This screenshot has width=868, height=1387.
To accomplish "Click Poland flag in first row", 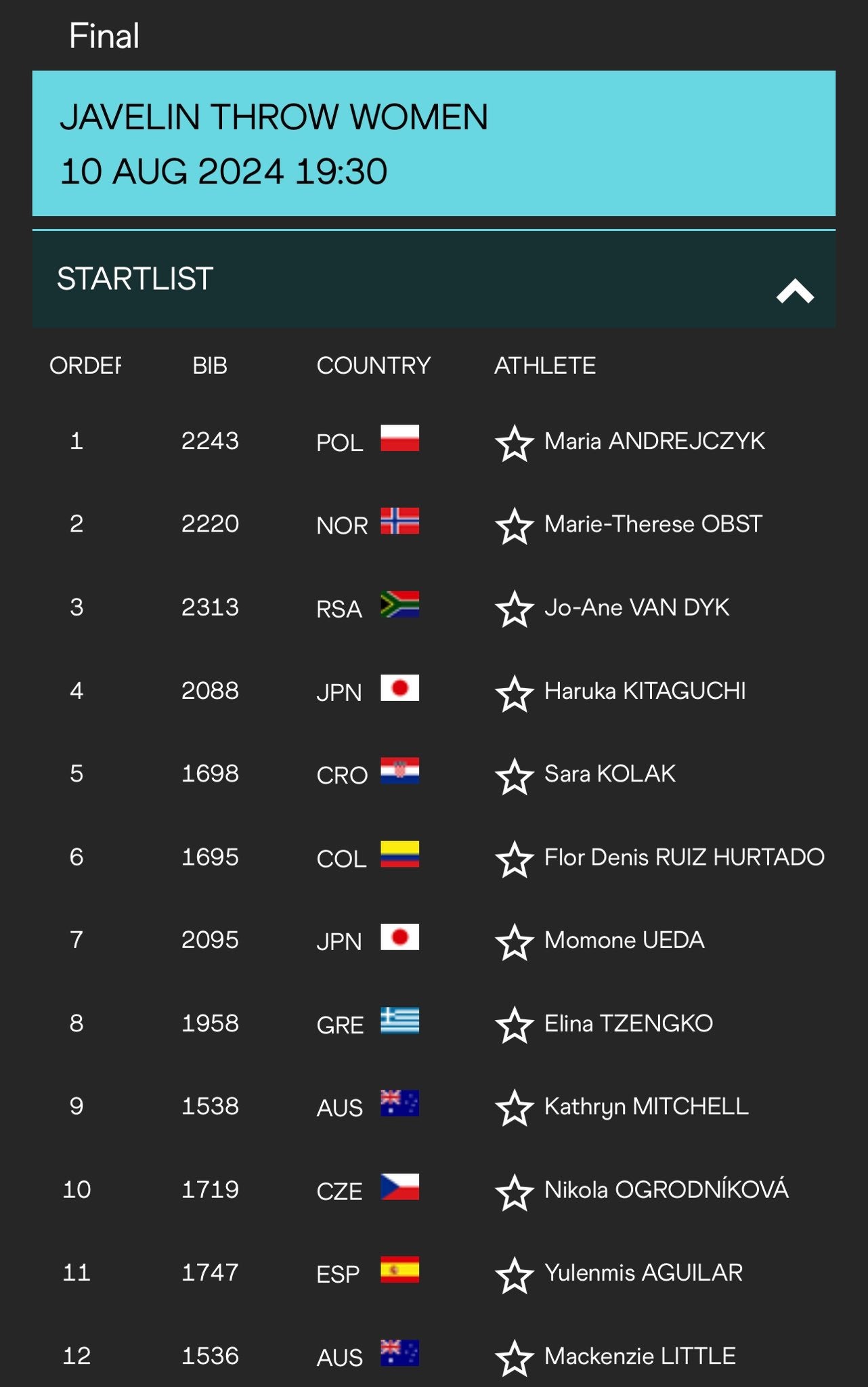I will 399,438.
